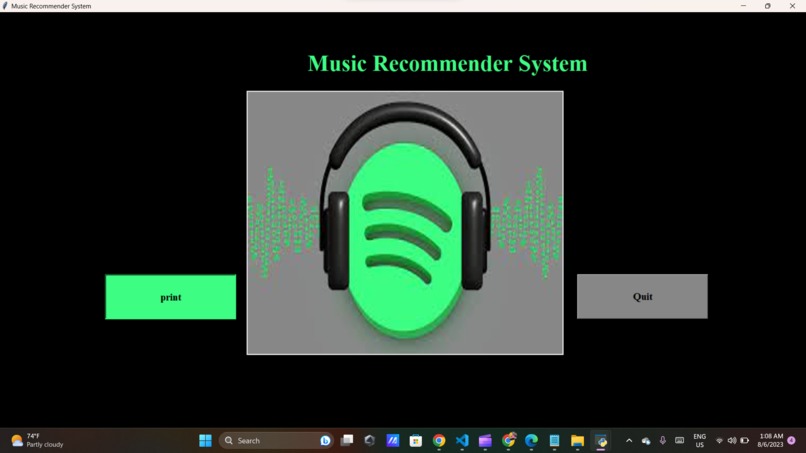The image size is (806, 453).
Task: Open the purple clapperboard app in taskbar
Action: tap(485, 441)
